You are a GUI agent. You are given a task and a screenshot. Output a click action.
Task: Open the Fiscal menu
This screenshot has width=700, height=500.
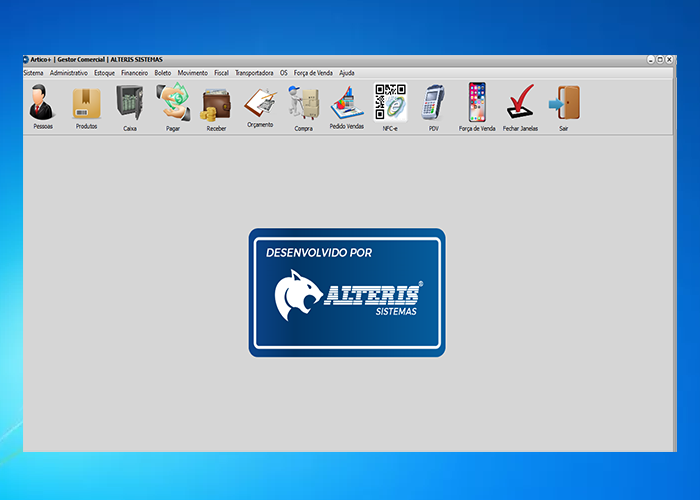221,73
